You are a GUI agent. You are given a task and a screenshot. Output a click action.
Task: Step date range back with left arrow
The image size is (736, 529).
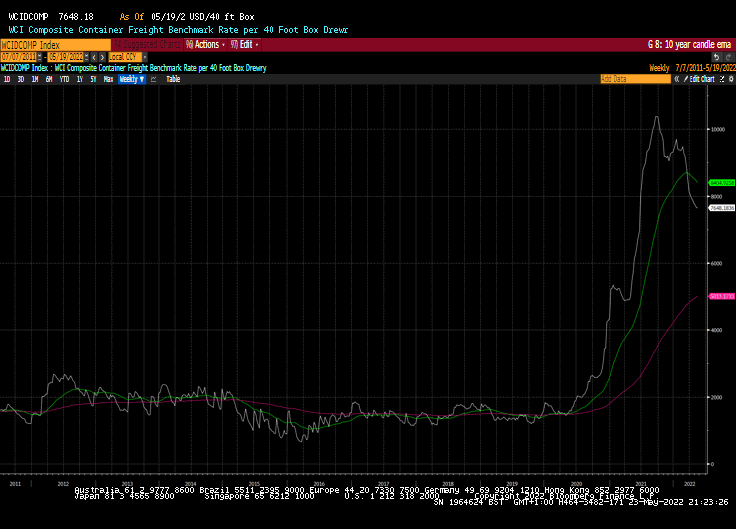(94, 56)
